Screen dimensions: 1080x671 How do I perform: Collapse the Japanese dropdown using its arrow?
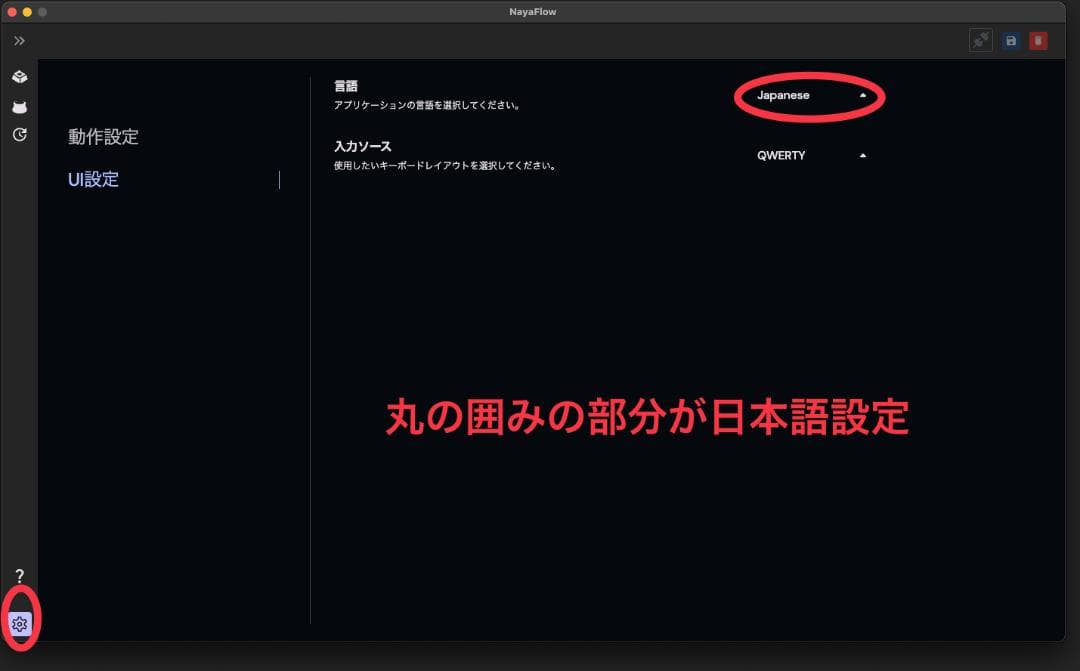(863, 95)
